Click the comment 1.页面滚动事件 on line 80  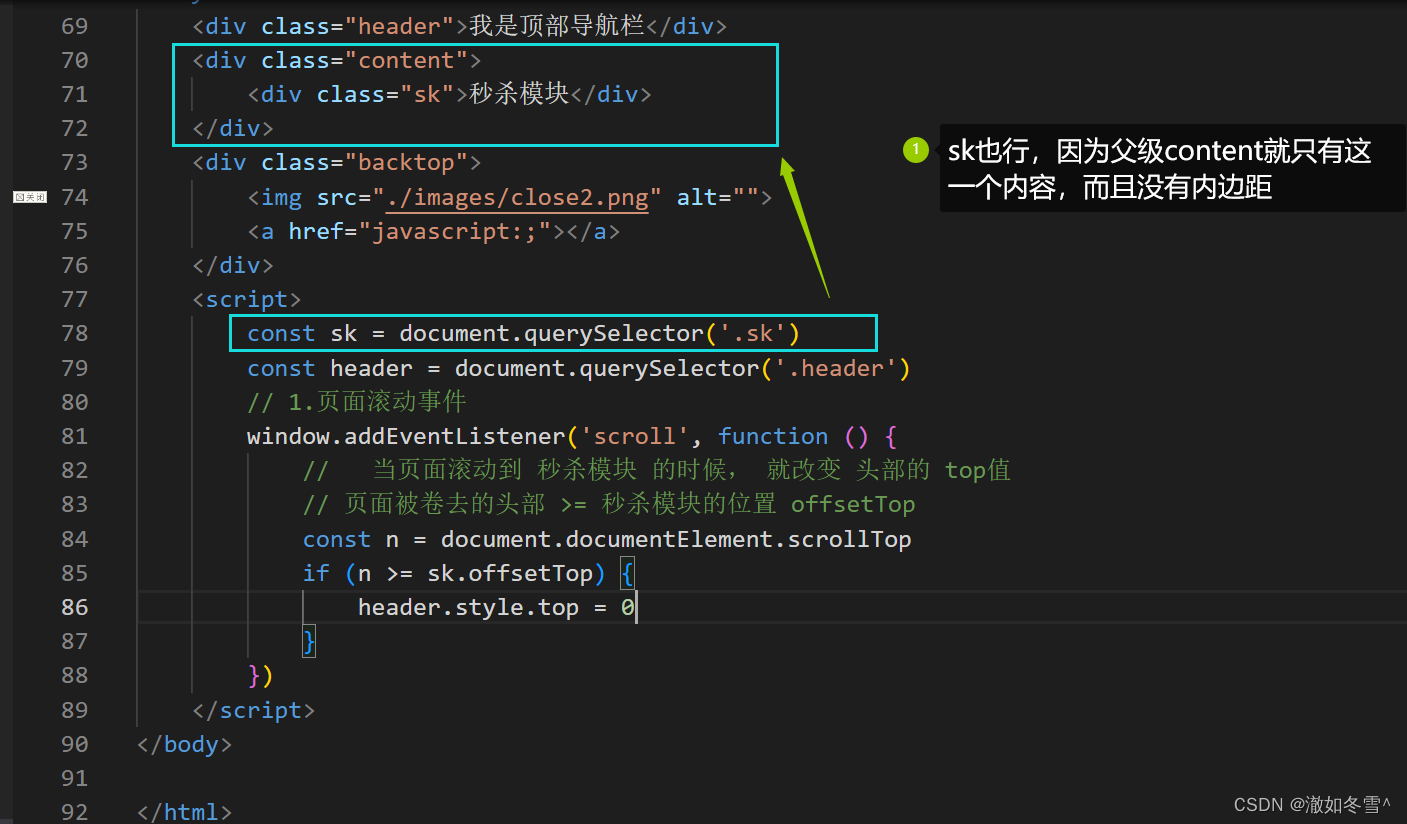357,402
